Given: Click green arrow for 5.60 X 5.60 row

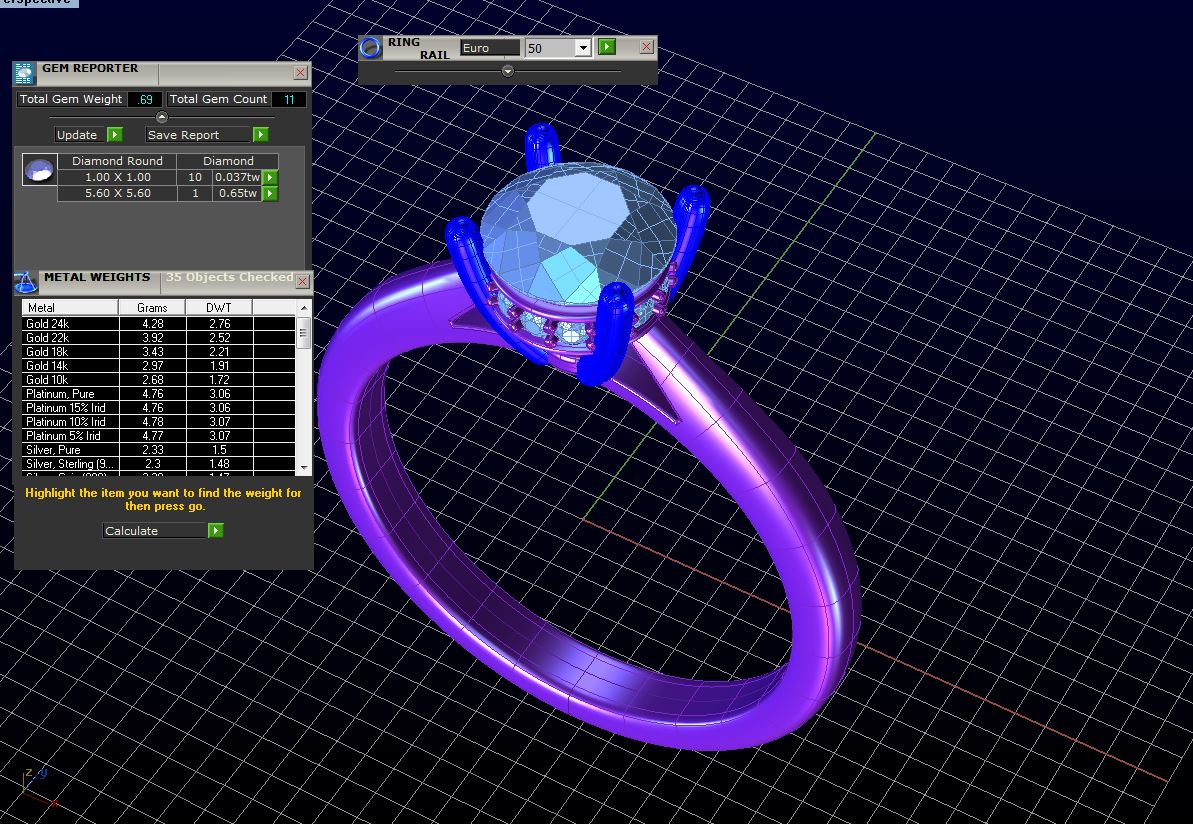Looking at the screenshot, I should click(270, 193).
